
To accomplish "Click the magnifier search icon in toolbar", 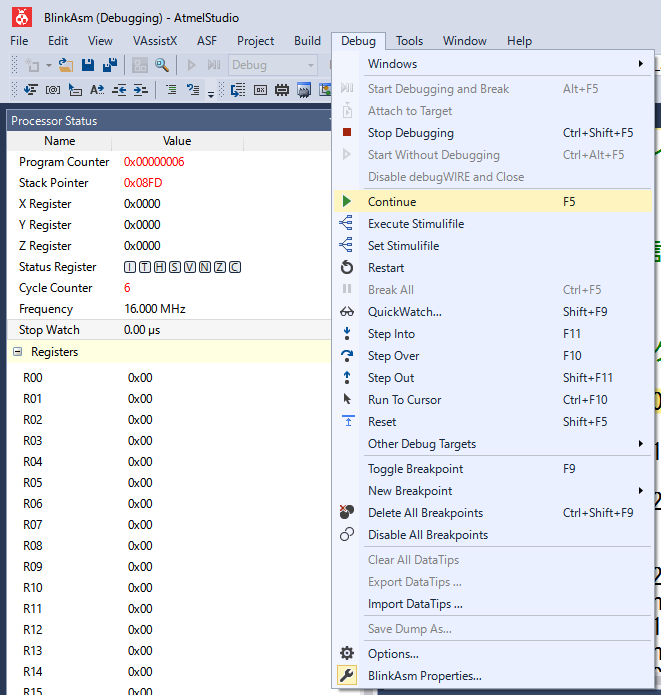I will 162,65.
